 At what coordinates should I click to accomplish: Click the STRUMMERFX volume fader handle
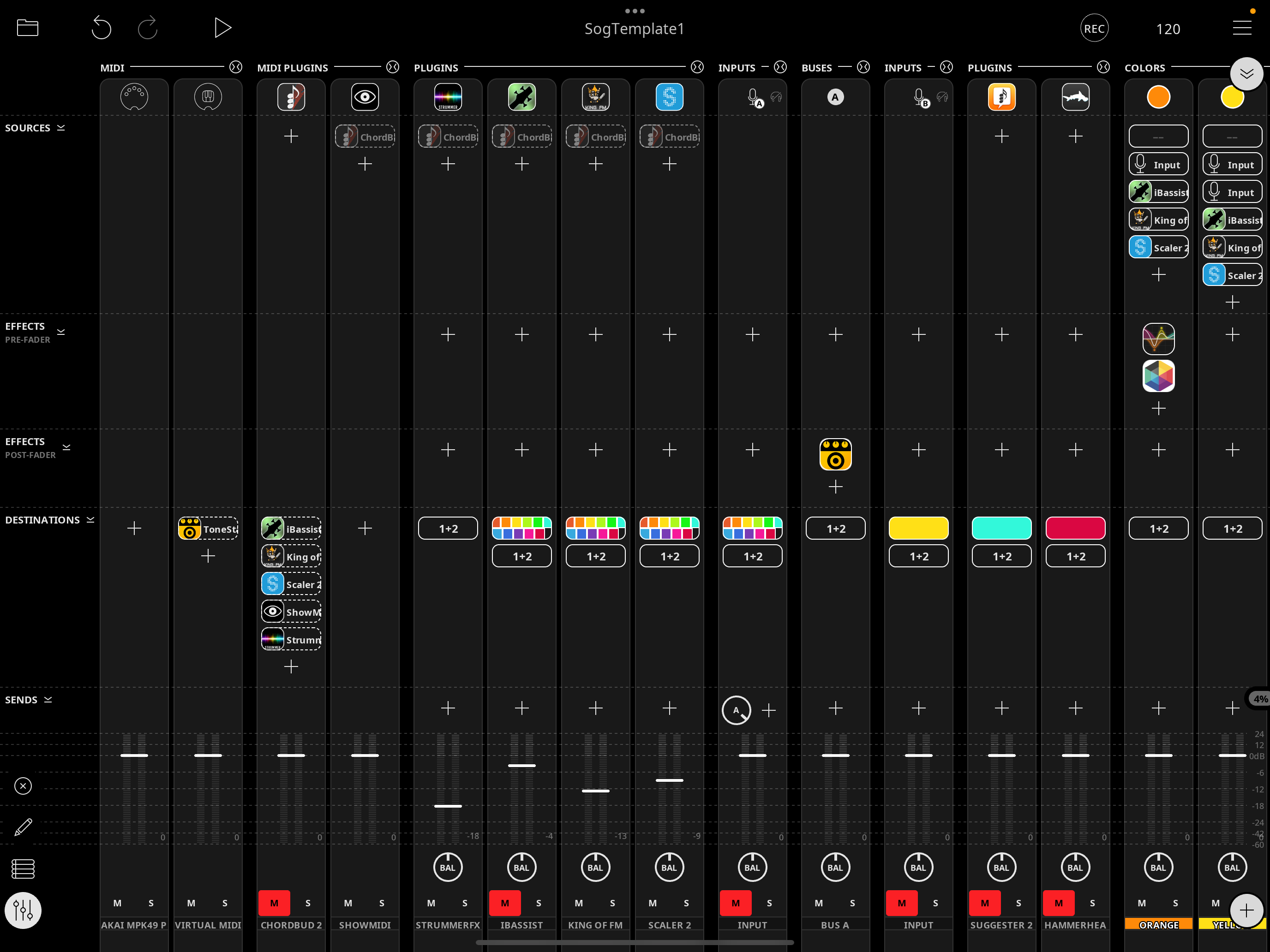point(448,806)
